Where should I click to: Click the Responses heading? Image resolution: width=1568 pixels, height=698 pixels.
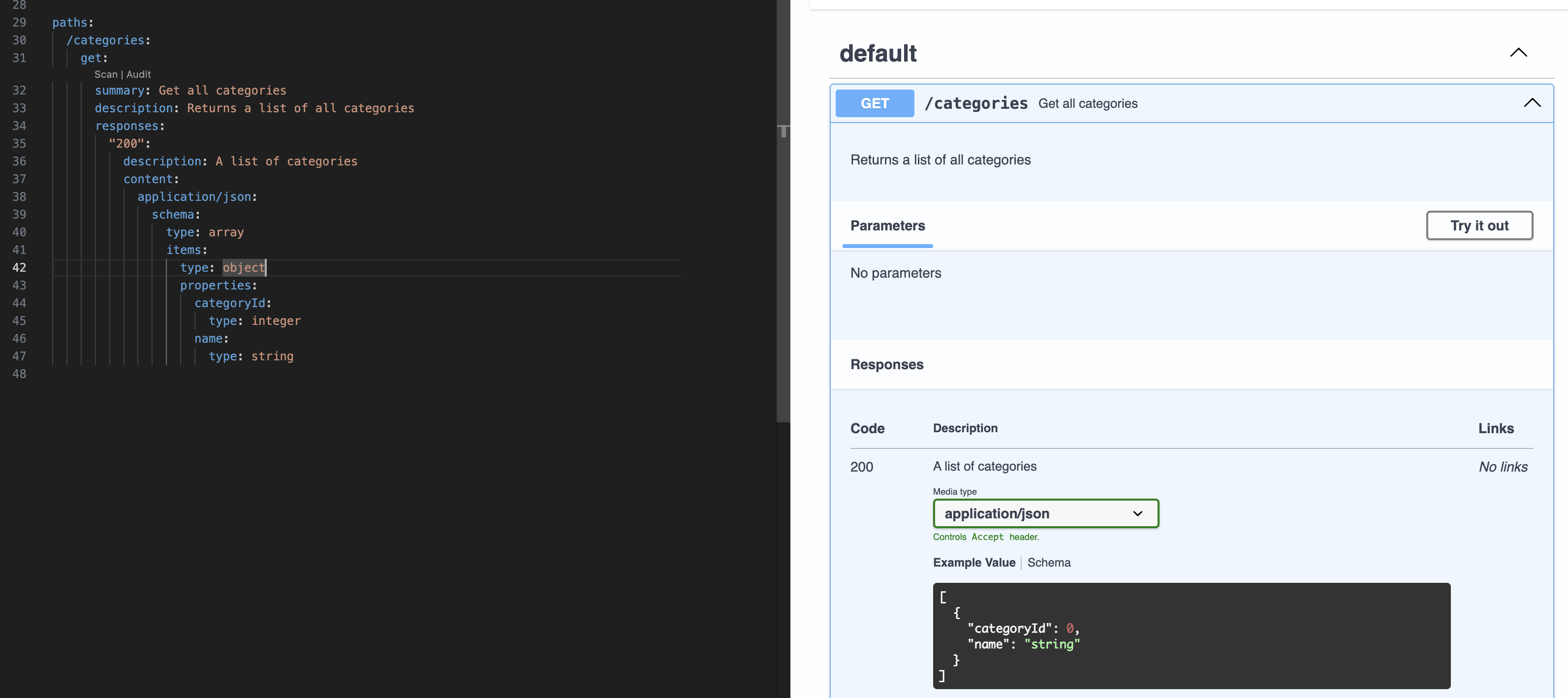click(x=886, y=365)
